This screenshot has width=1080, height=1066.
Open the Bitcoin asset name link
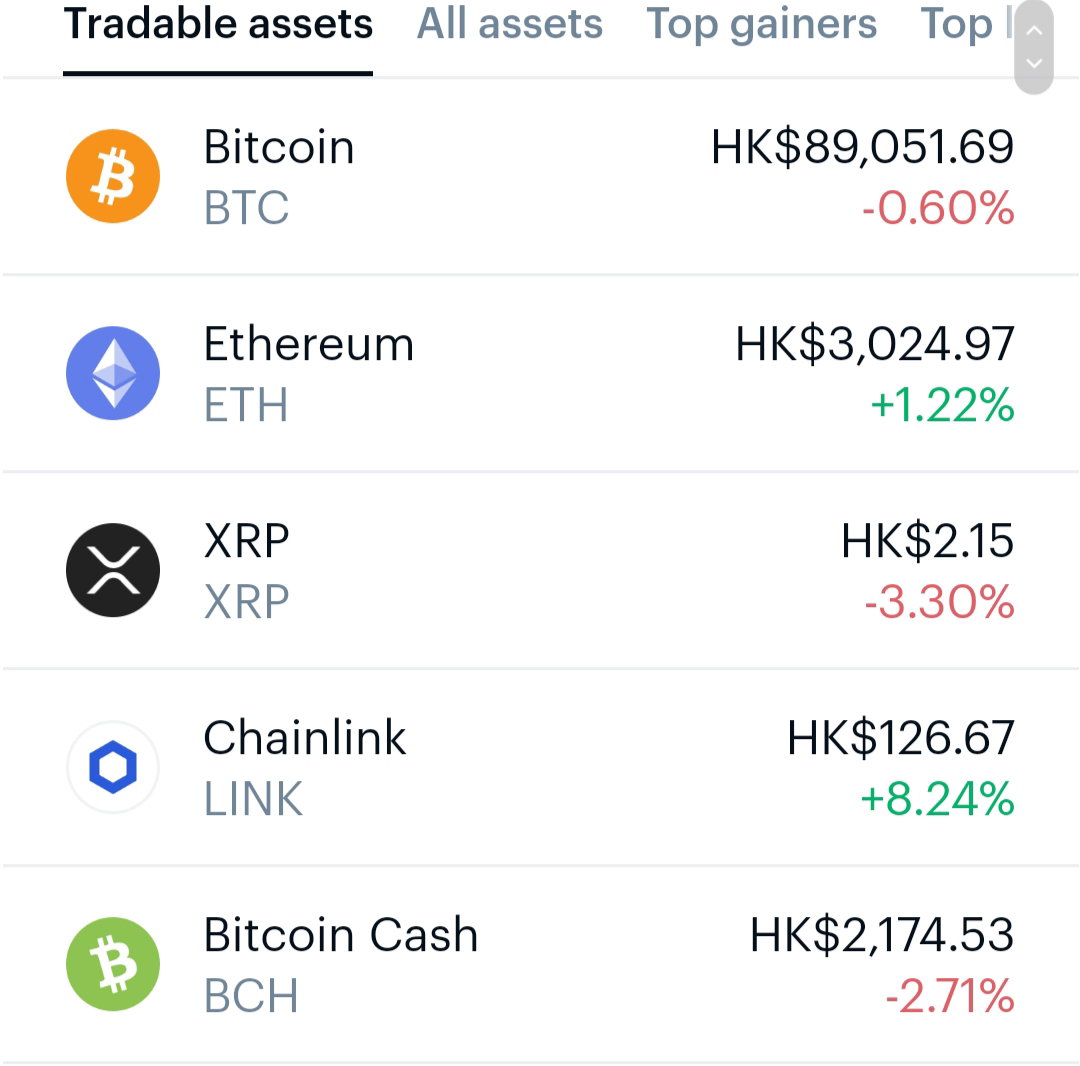tap(279, 147)
